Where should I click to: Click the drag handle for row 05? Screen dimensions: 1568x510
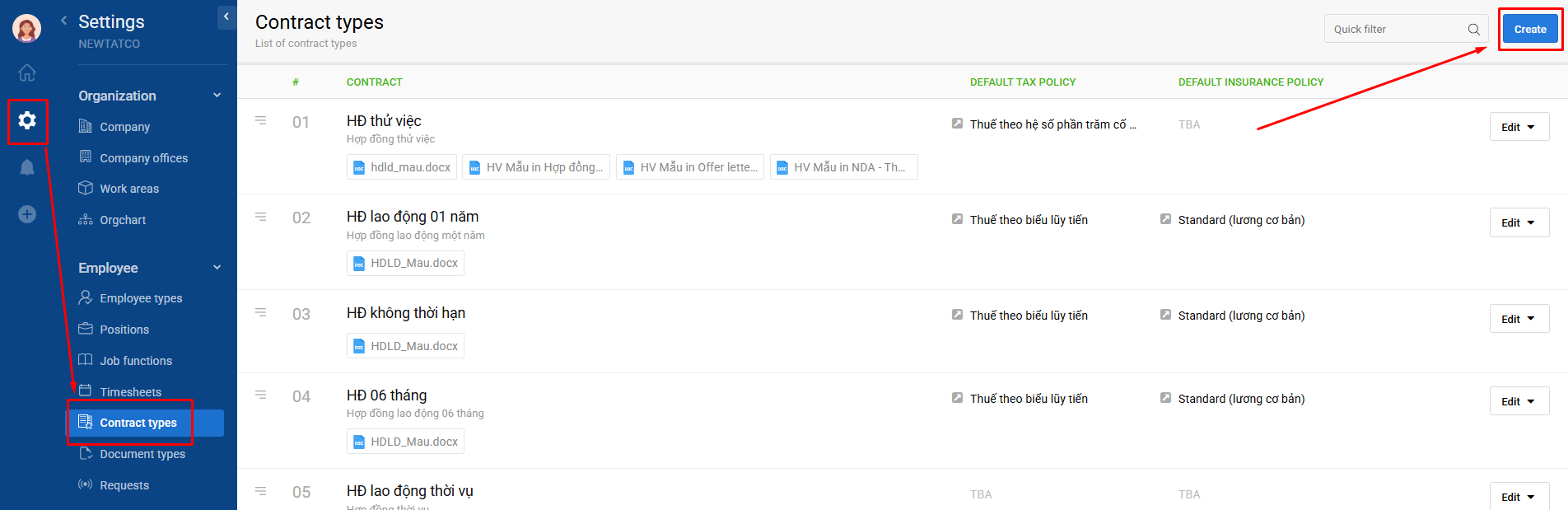pos(261,491)
